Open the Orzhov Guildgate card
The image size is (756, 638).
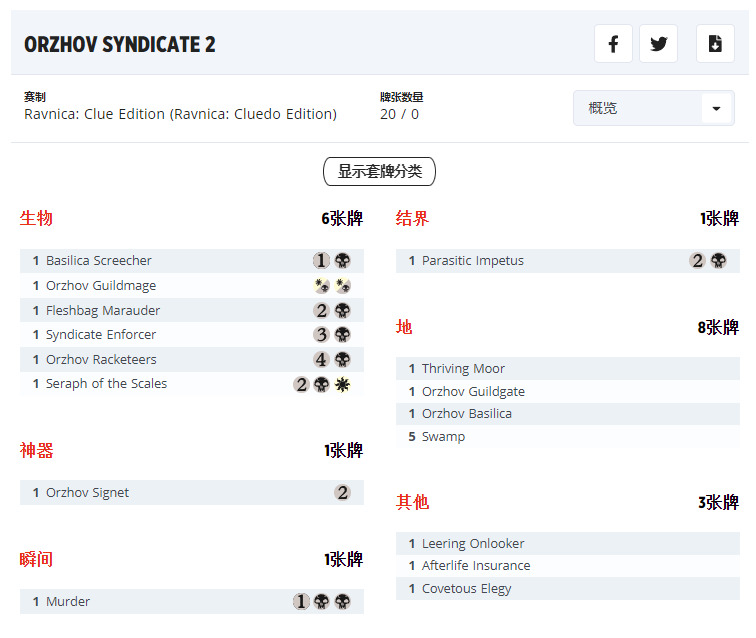click(473, 392)
